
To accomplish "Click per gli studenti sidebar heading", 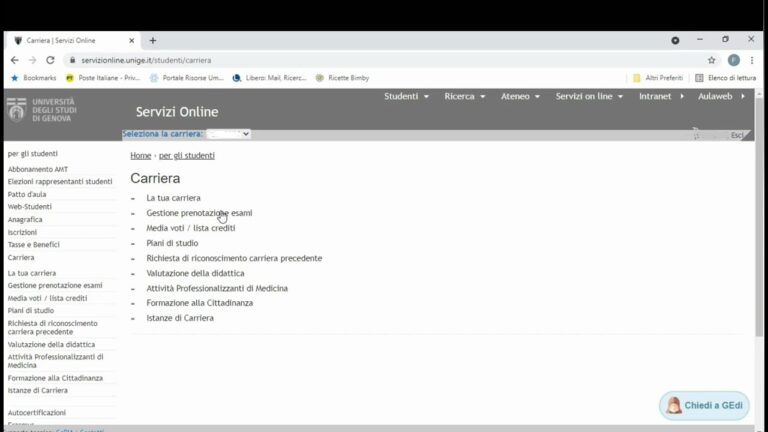I will click(33, 153).
